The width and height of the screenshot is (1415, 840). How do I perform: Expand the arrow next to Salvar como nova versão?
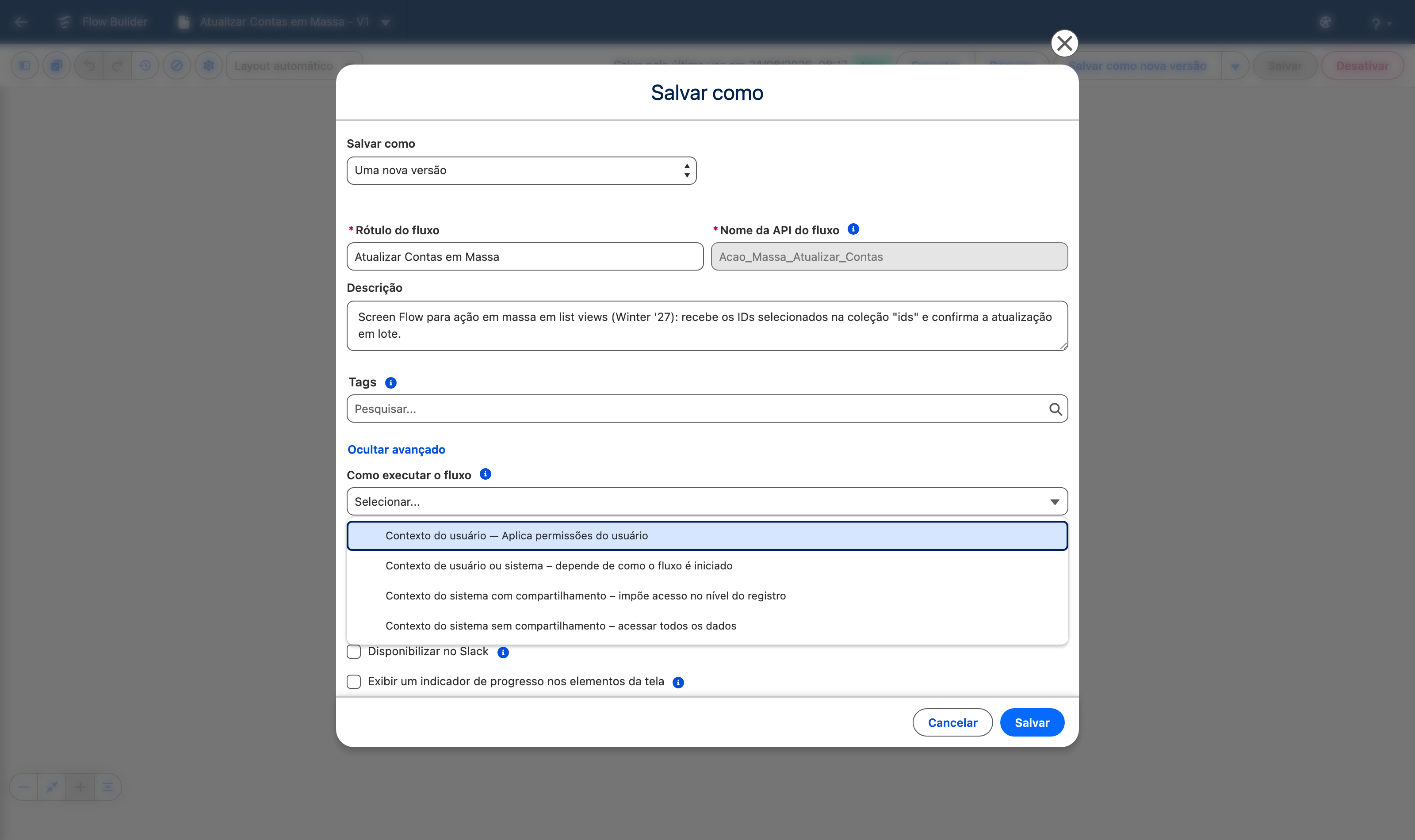coord(1235,66)
